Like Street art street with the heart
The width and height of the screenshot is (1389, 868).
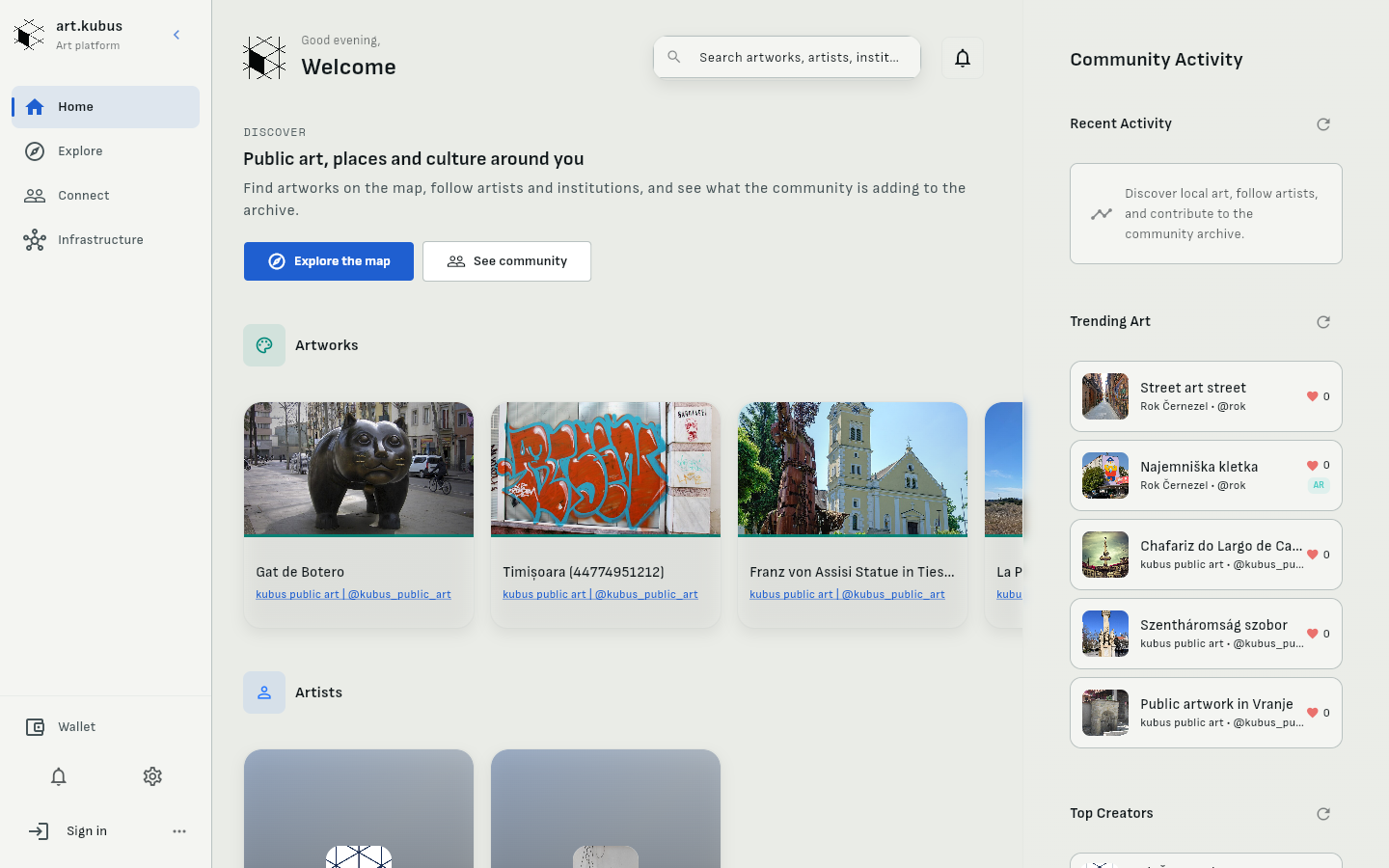pos(1312,396)
